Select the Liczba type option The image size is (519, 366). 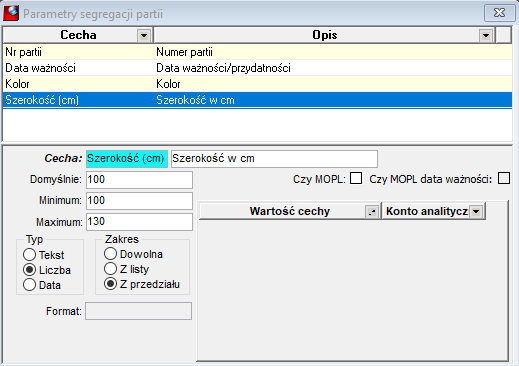pyautogui.click(x=29, y=270)
